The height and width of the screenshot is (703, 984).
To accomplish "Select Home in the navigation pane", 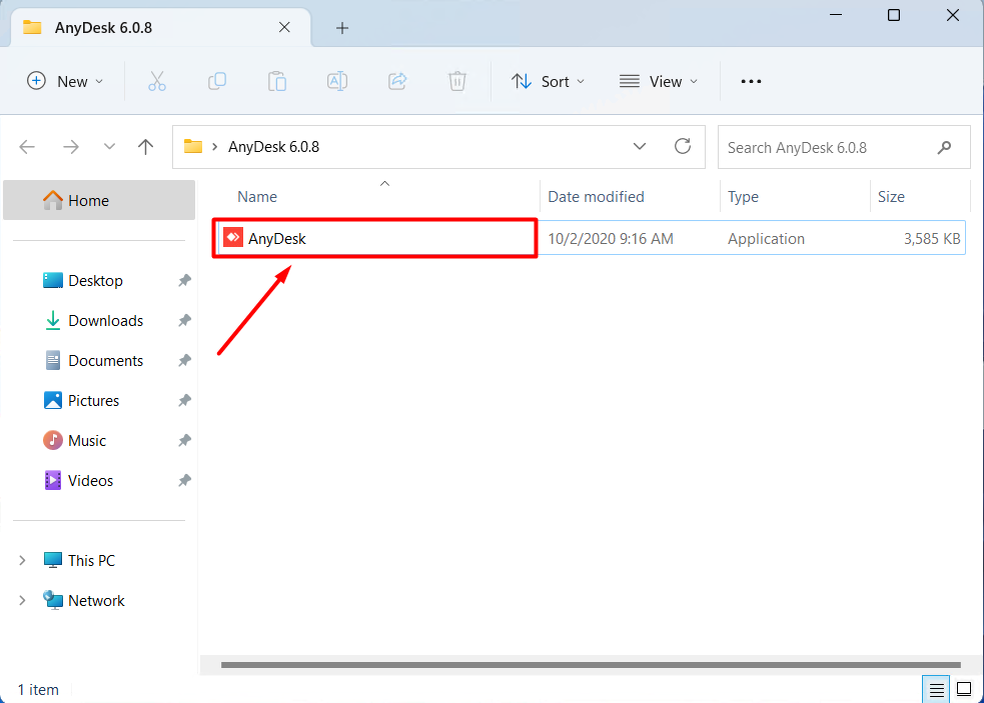I will point(99,200).
